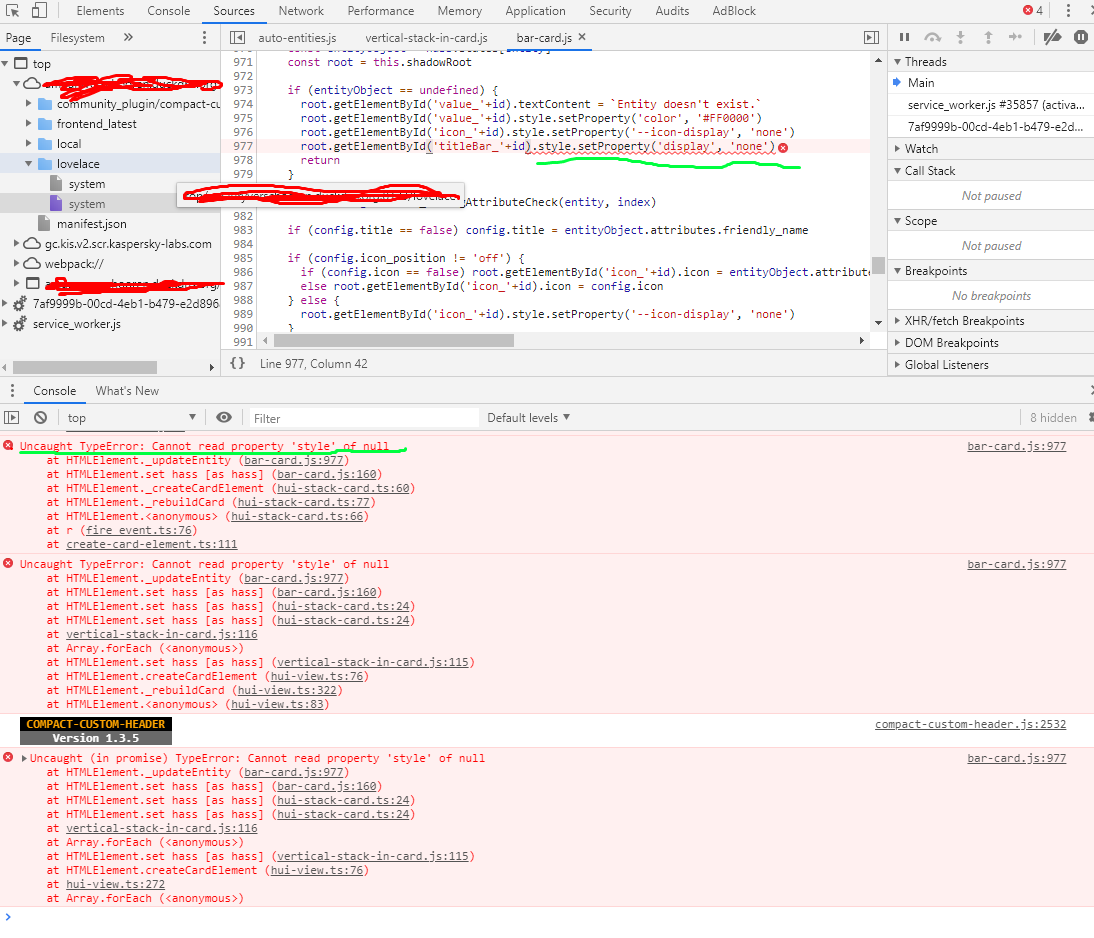Activate the inspect element picker icon

tap(12, 11)
